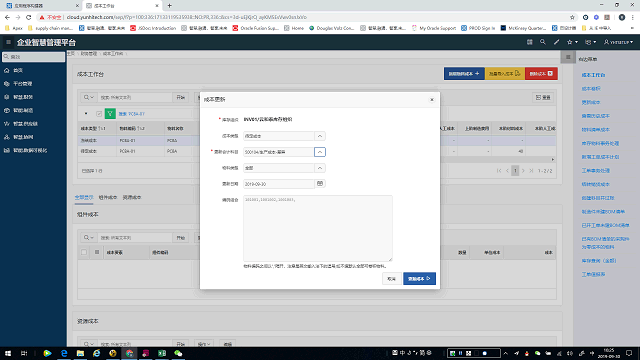
Task: Switch to the 资源成本 tab
Action: [132, 198]
